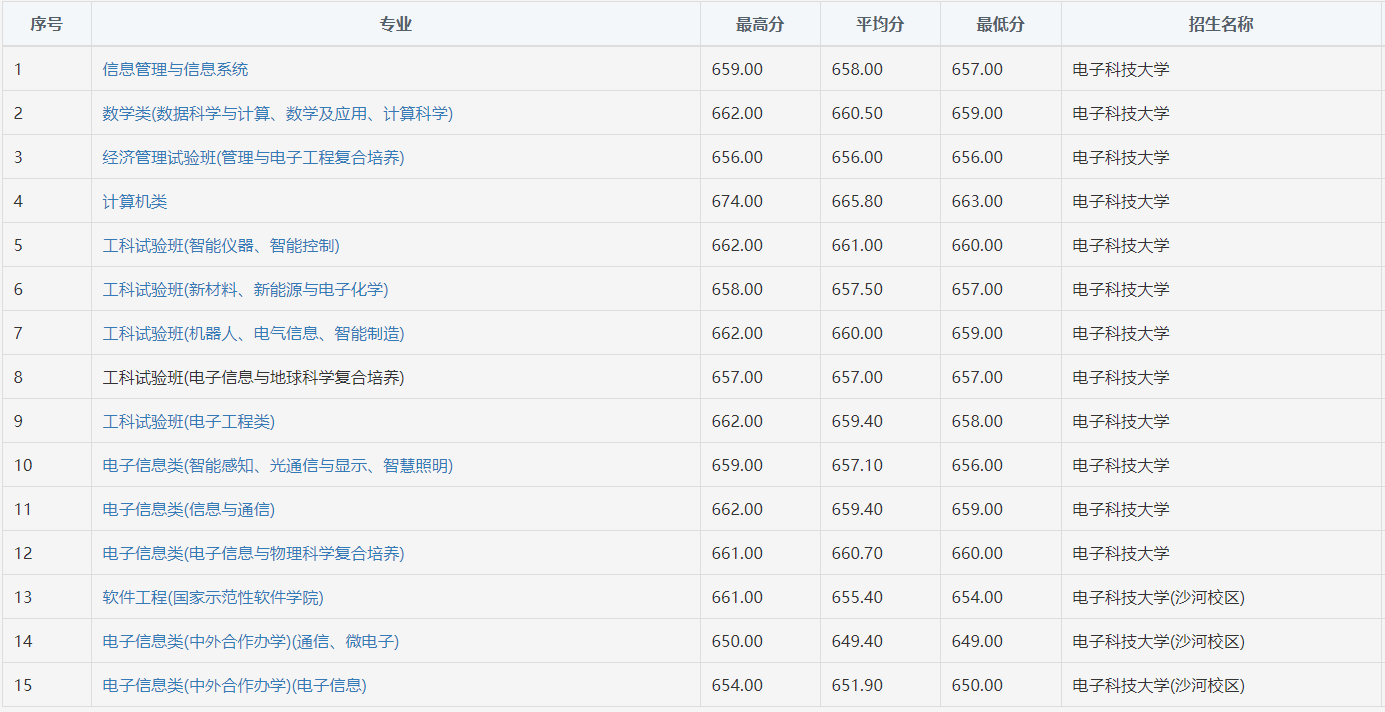Select highest score 650.00 in row 14
Screen dimensions: 1385x712
(737, 641)
